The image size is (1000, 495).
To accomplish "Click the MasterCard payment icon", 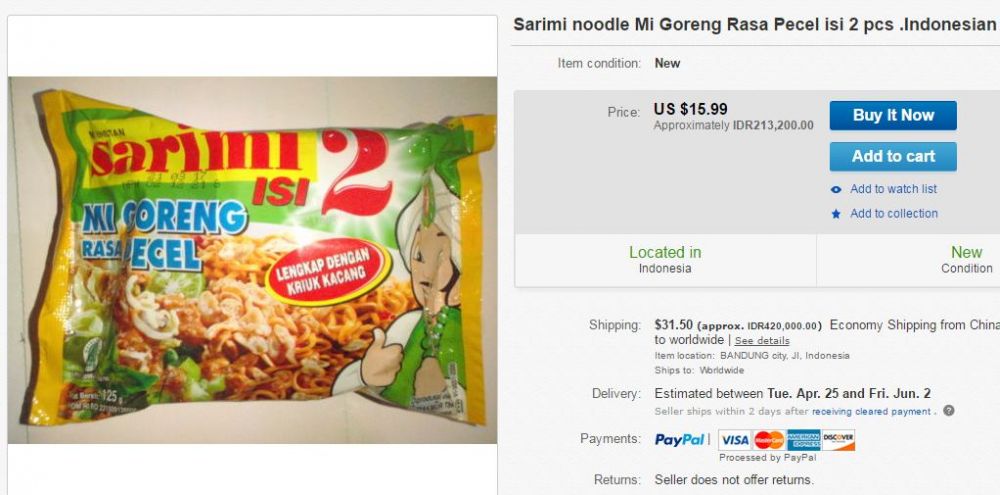I will pyautogui.click(x=769, y=440).
